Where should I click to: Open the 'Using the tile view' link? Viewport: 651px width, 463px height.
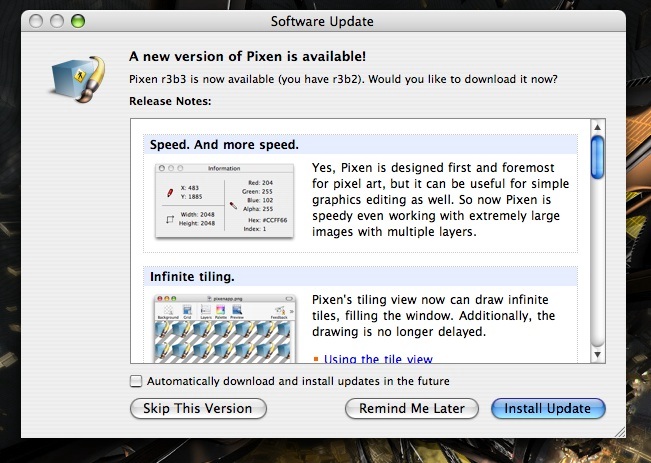pyautogui.click(x=378, y=359)
